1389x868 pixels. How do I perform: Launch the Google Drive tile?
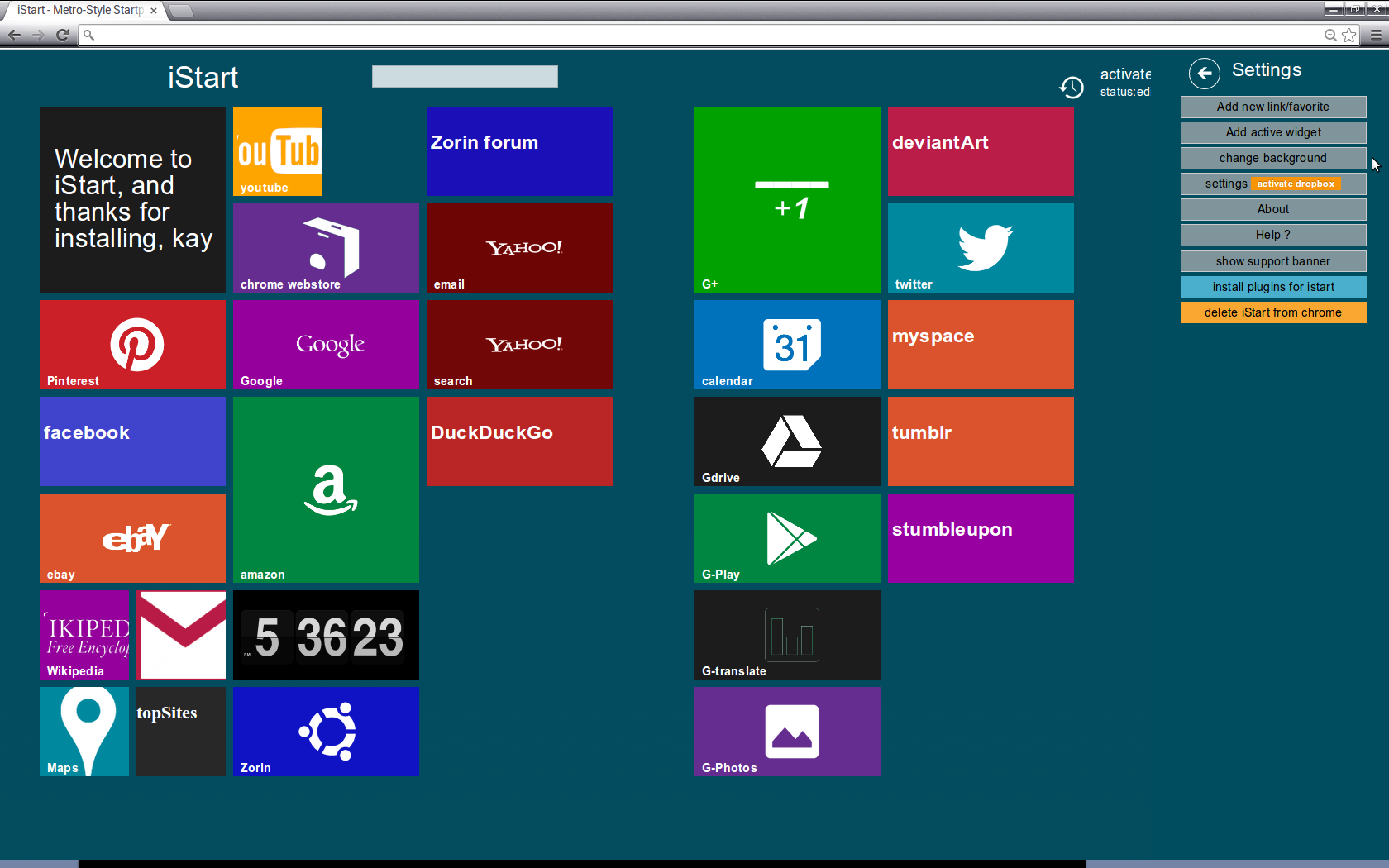pos(787,441)
